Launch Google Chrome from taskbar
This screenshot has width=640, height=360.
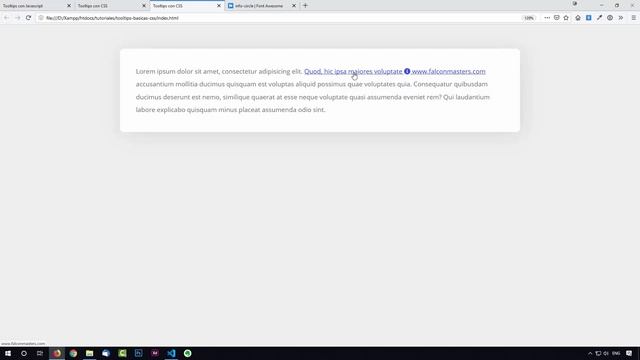[x=73, y=353]
